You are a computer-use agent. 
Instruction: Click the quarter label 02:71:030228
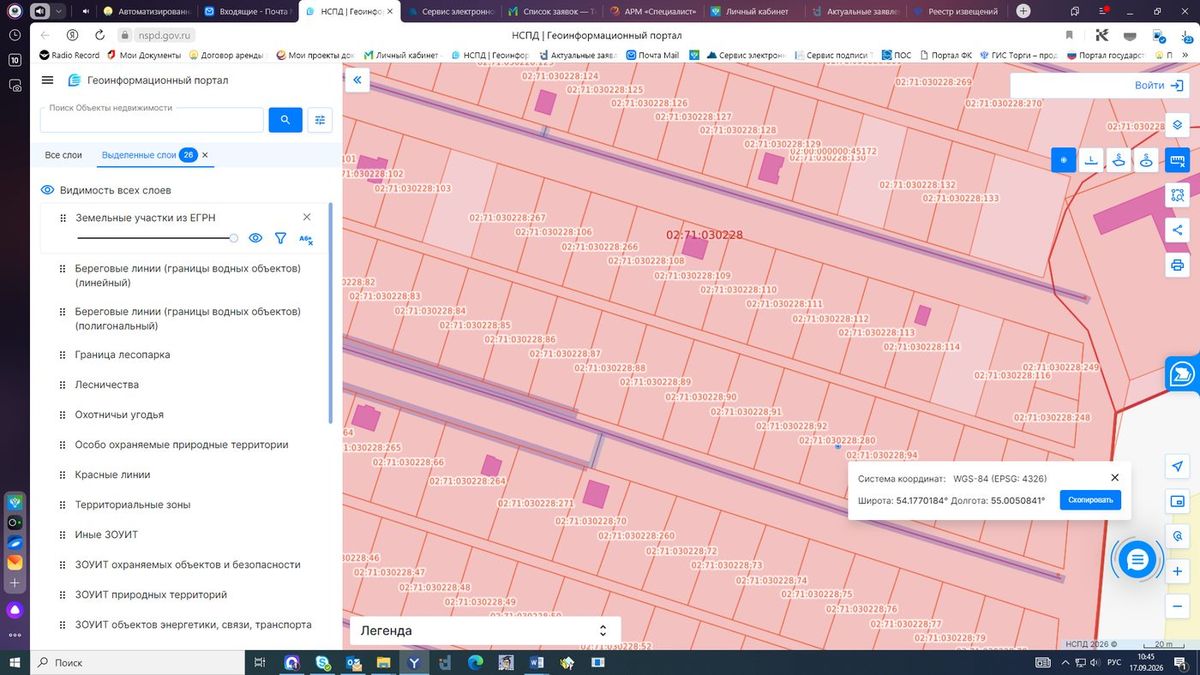tap(704, 235)
